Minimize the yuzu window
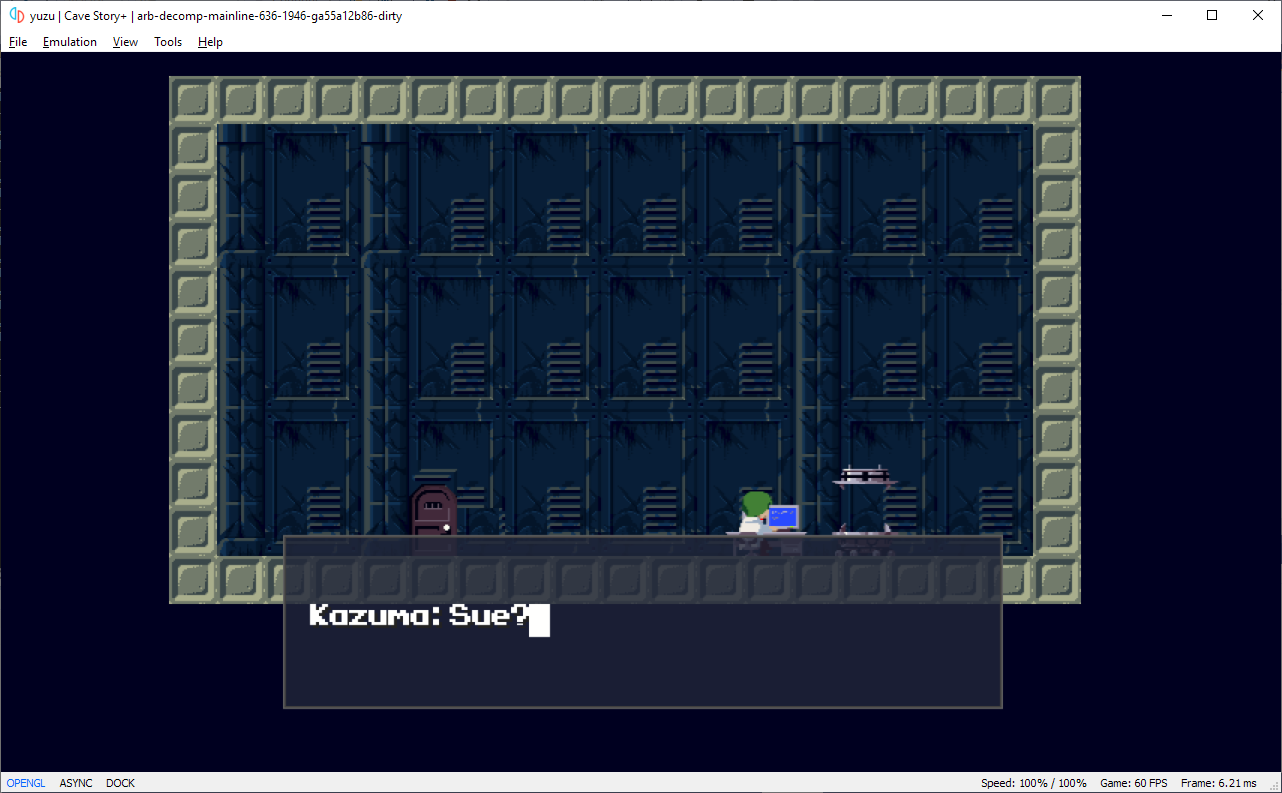 coord(1166,15)
